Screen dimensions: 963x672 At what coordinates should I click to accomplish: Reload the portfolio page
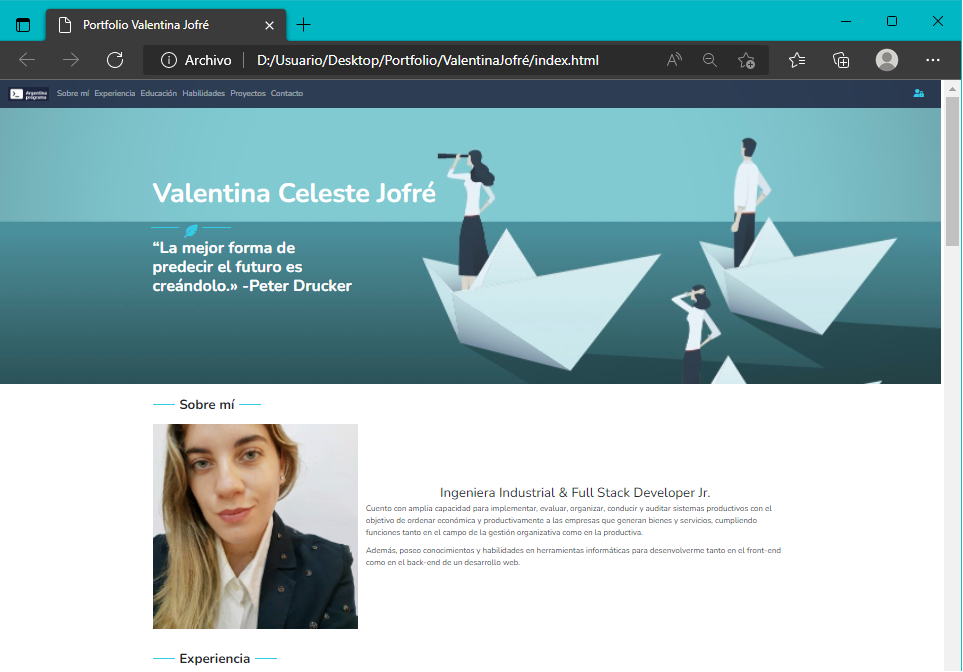[115, 60]
